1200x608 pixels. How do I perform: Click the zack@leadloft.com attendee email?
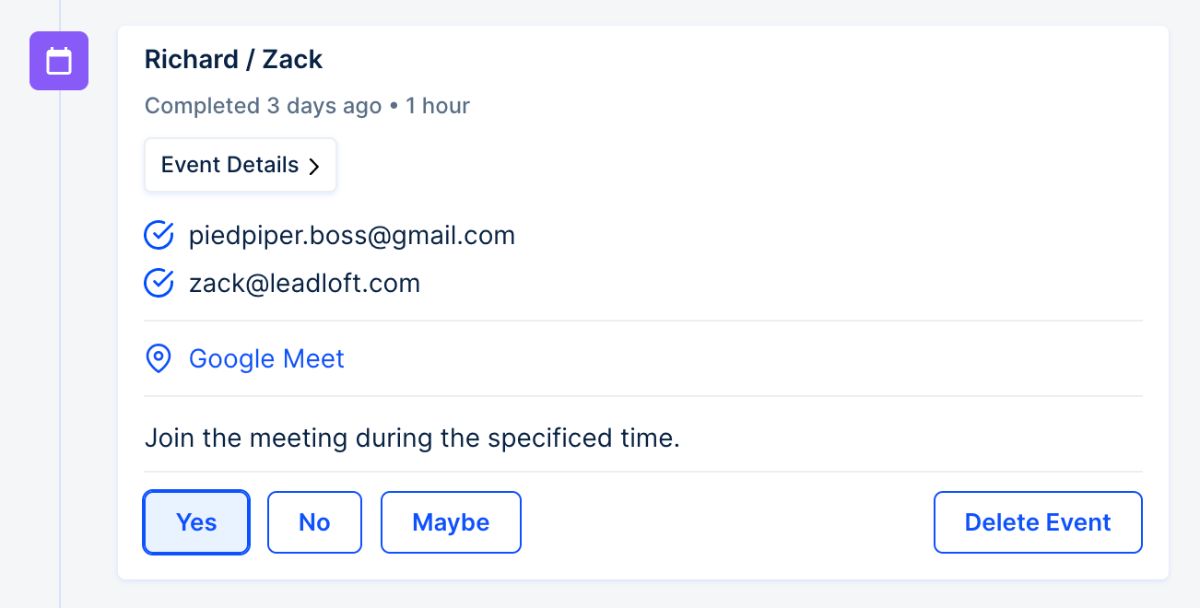(304, 284)
